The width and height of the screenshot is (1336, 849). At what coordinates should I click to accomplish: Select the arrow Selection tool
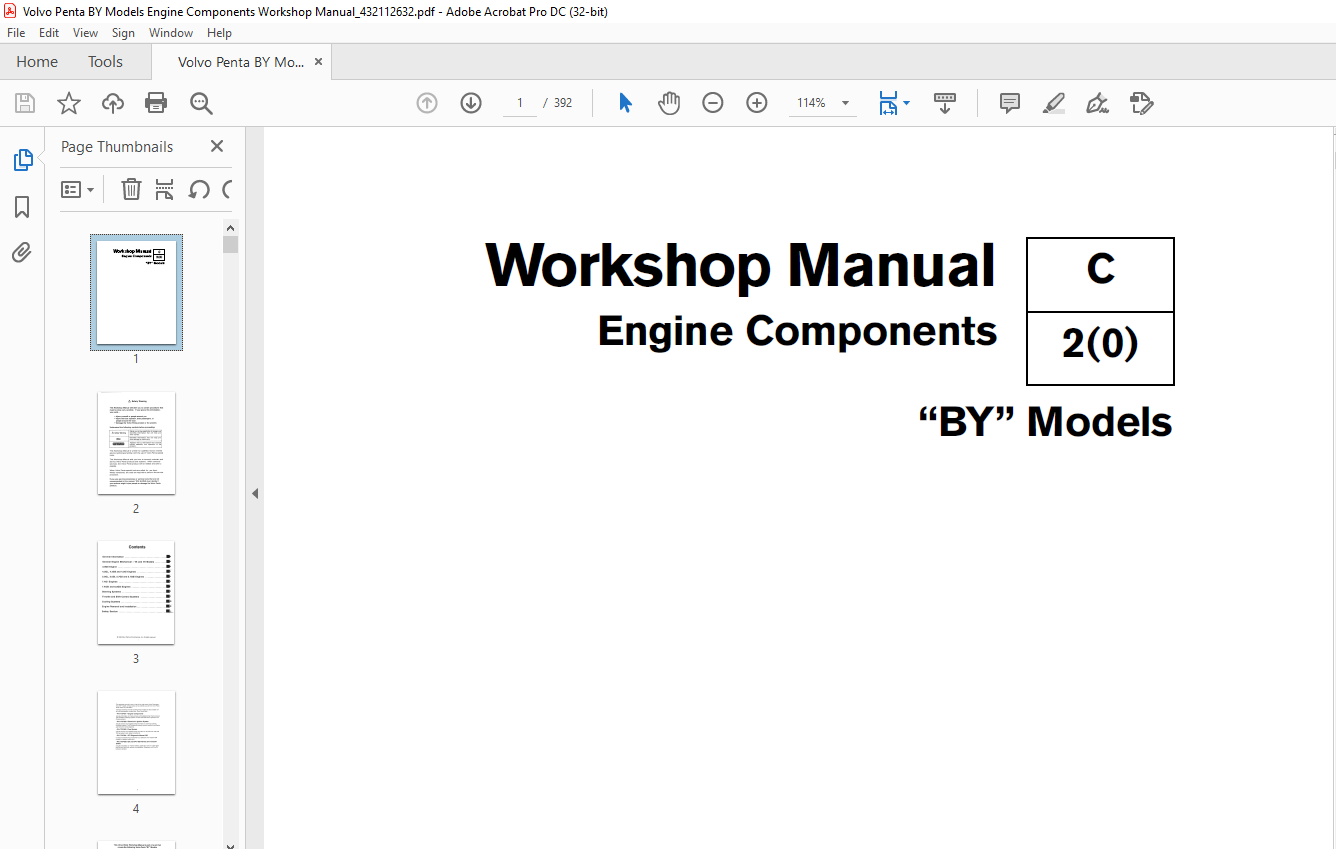click(x=625, y=103)
